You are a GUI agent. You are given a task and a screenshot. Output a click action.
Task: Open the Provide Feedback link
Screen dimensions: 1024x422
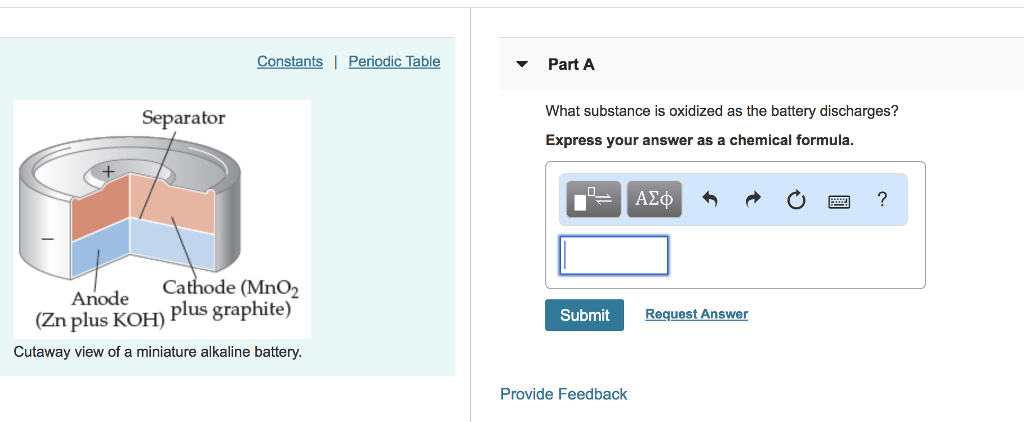click(563, 394)
